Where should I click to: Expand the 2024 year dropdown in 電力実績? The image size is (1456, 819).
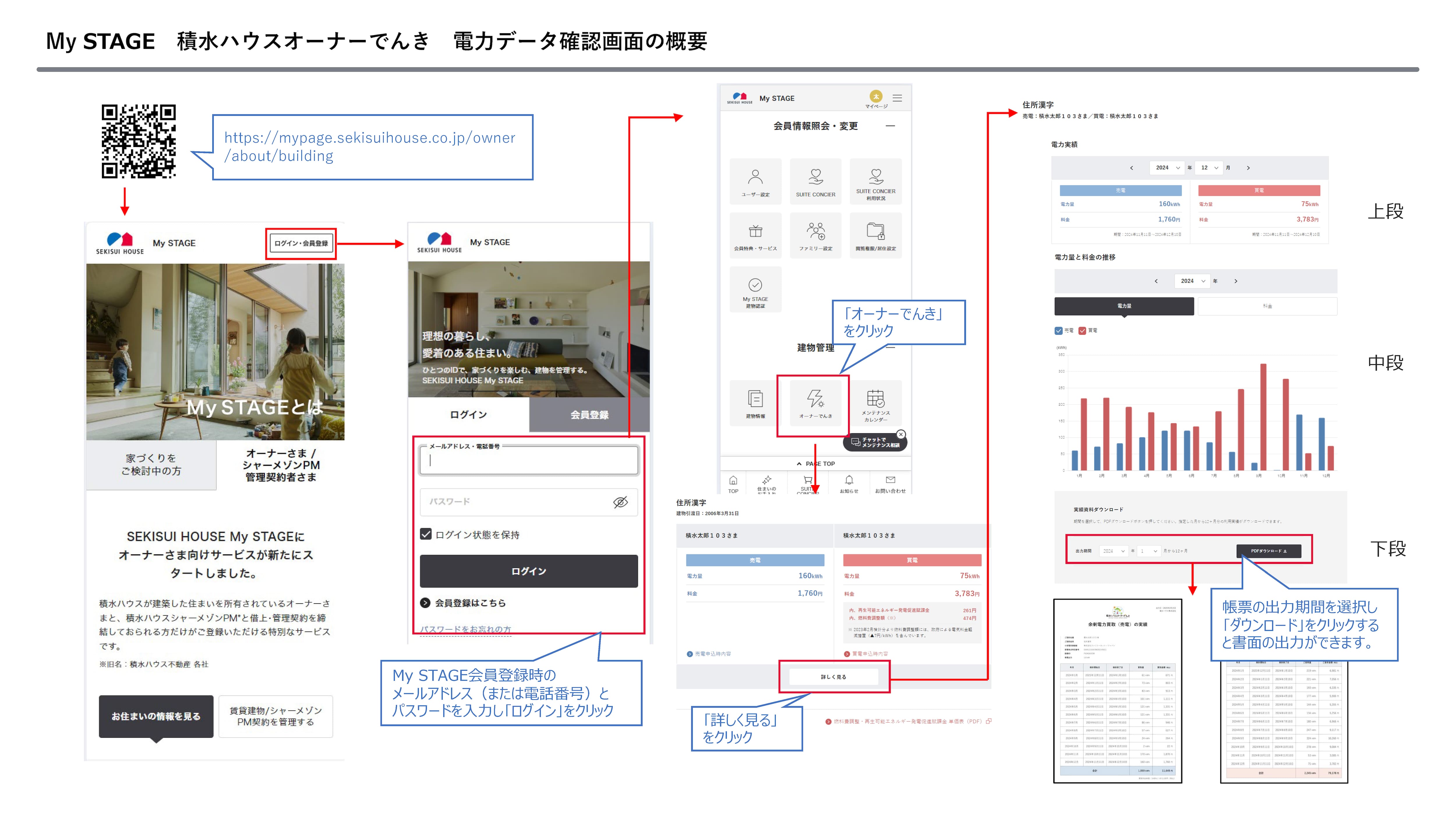(1167, 168)
